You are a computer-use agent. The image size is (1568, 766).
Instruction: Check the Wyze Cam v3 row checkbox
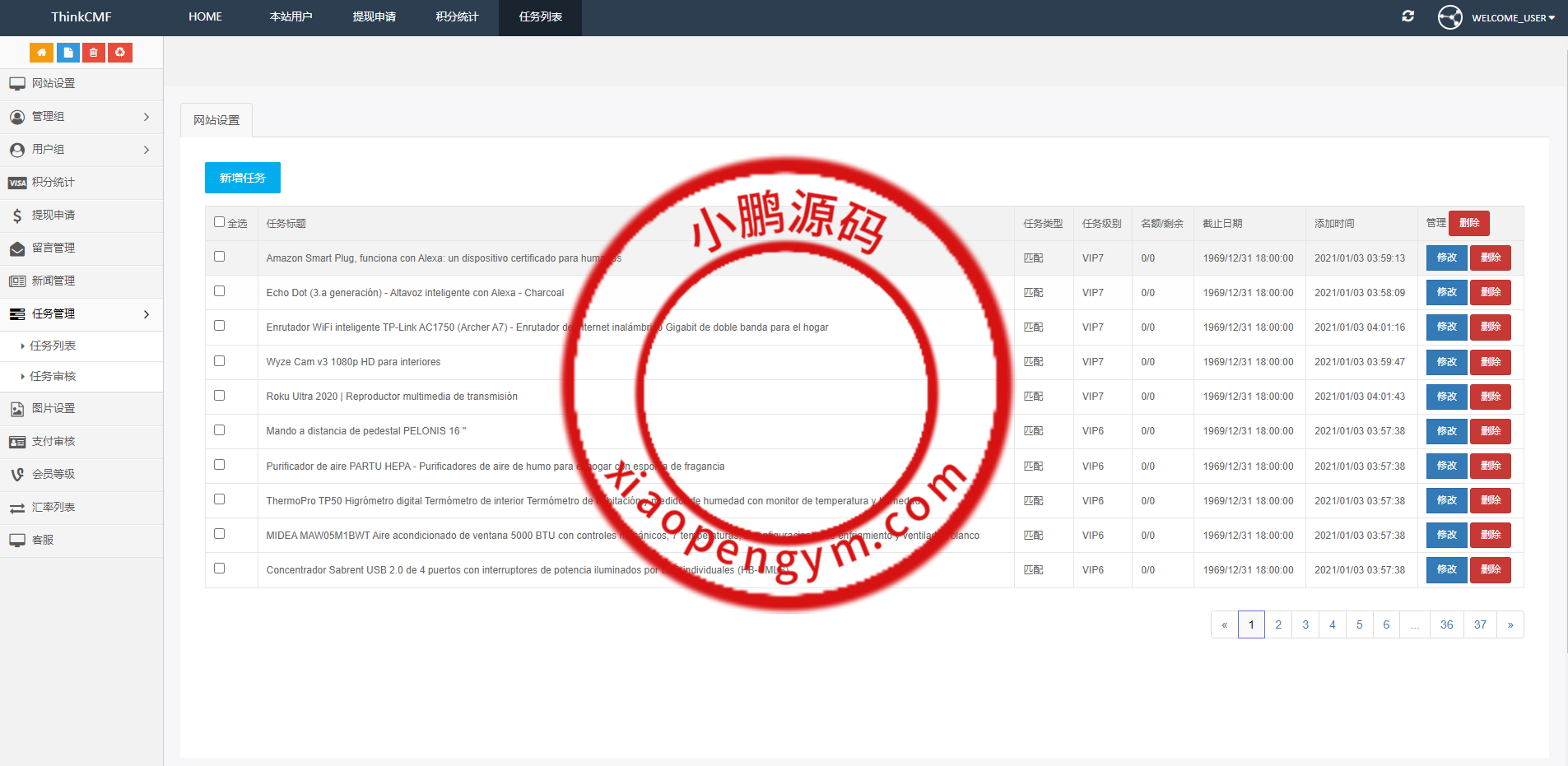(219, 360)
